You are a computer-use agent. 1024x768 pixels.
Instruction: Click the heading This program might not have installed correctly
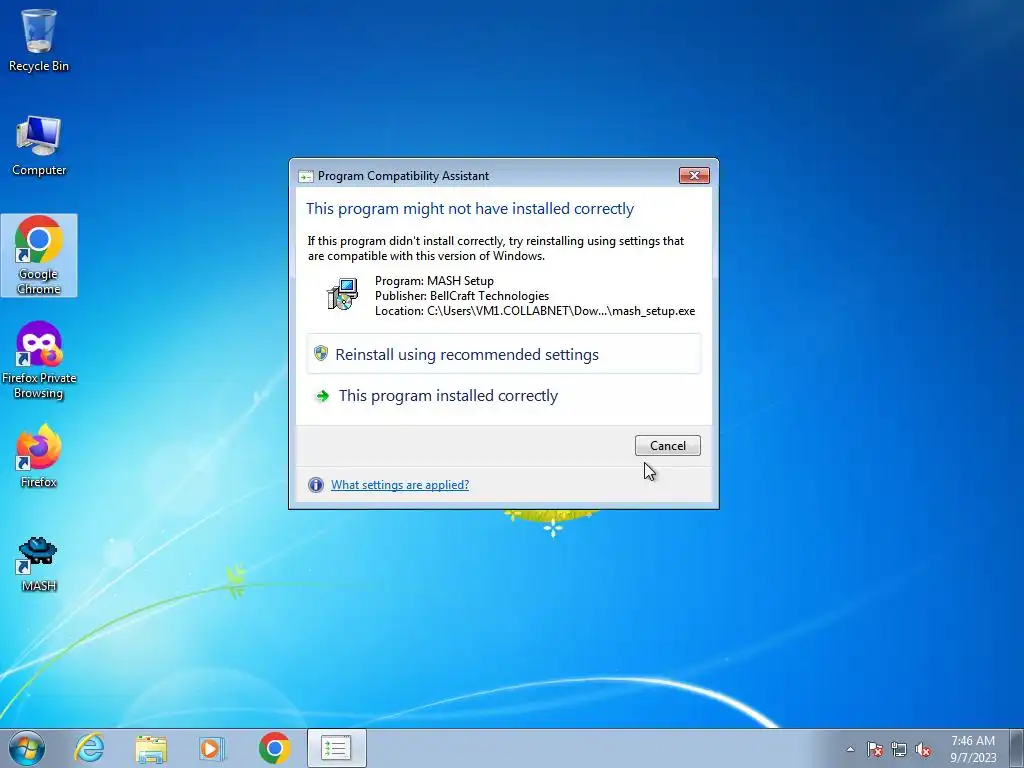[470, 208]
